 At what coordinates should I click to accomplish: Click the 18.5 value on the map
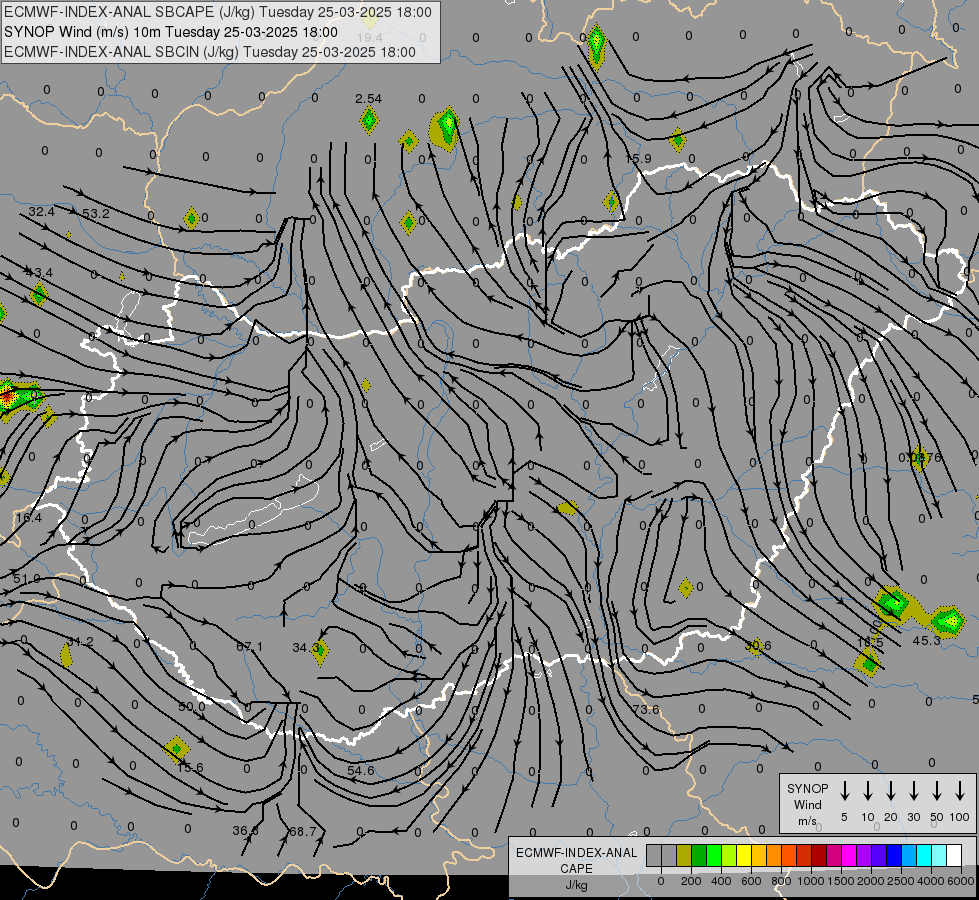coord(870,642)
